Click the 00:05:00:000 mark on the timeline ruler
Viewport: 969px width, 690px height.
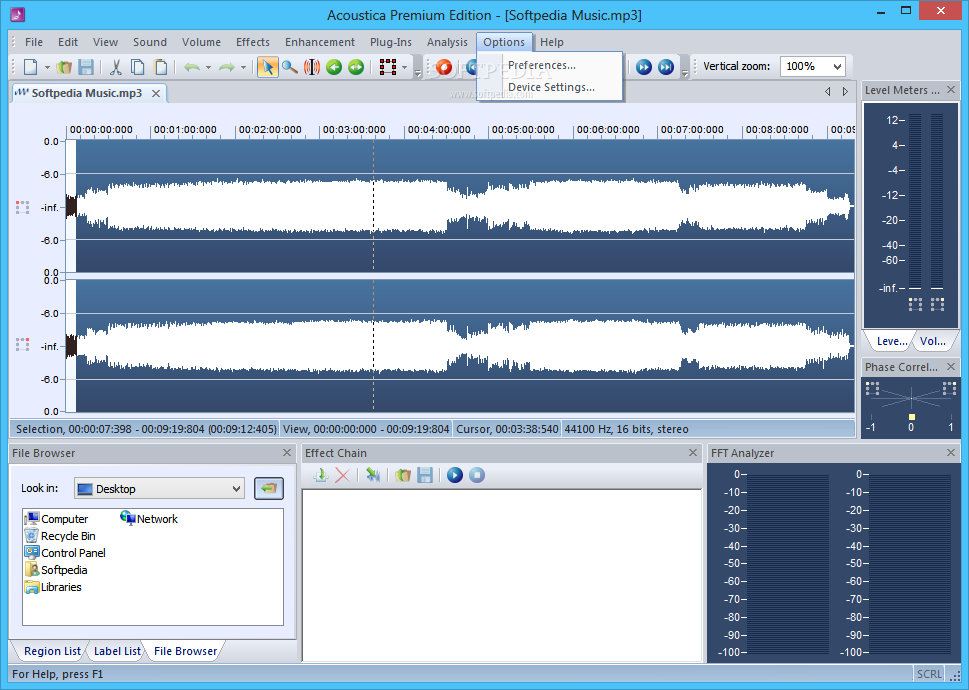(523, 130)
